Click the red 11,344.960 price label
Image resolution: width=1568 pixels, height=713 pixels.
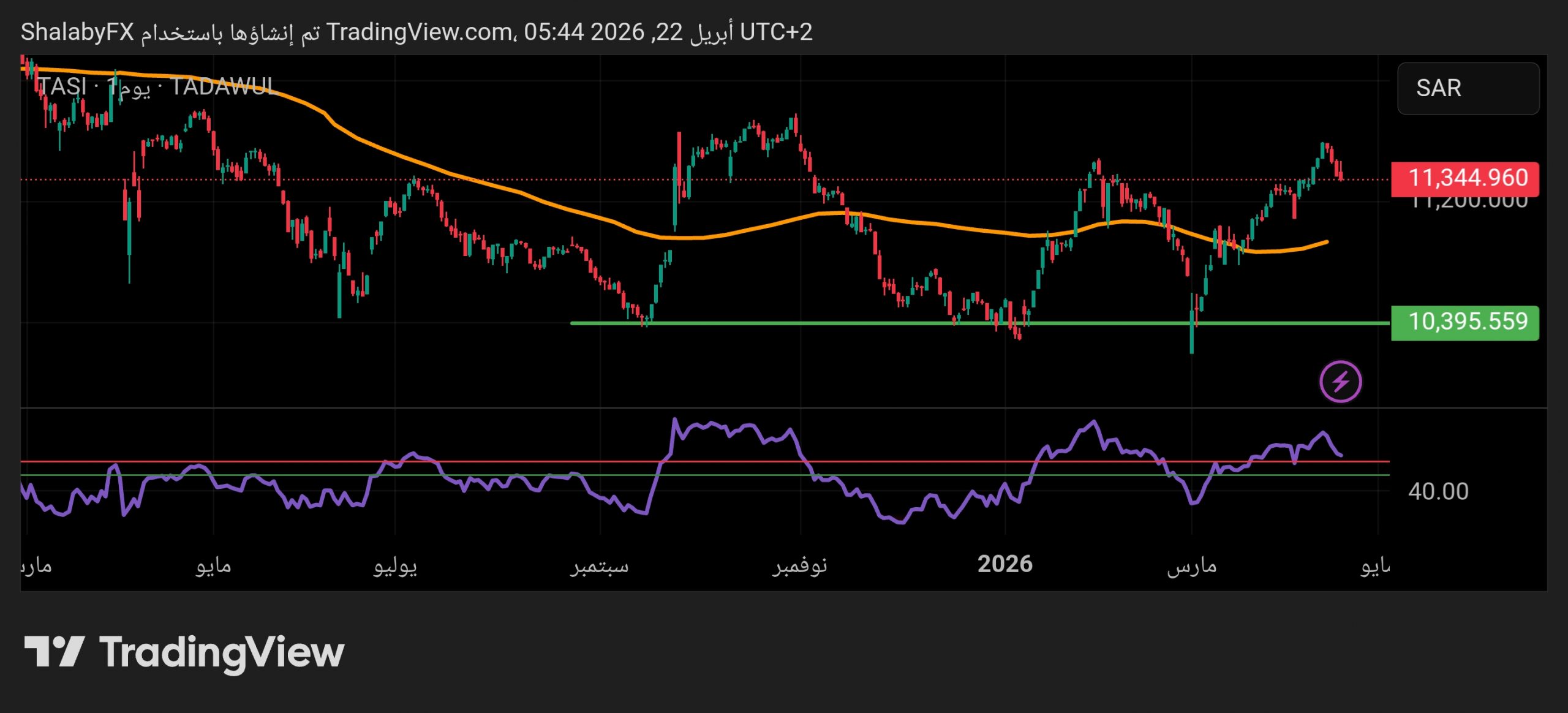coord(1464,178)
